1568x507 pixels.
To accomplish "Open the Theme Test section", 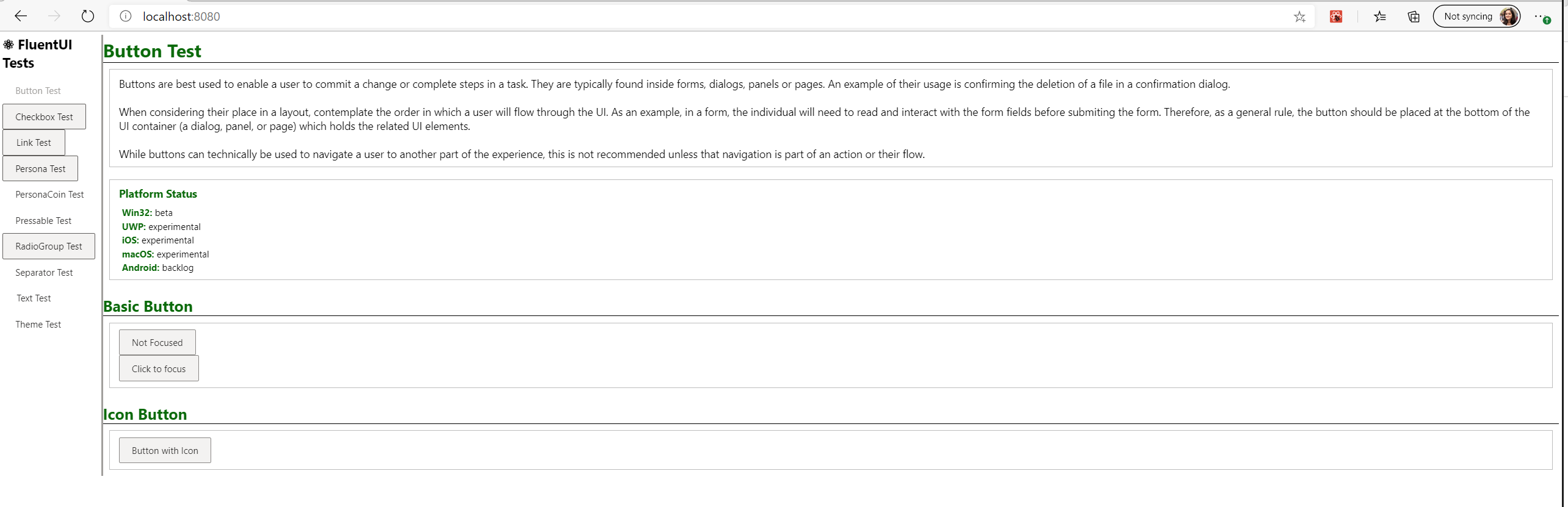I will (38, 324).
